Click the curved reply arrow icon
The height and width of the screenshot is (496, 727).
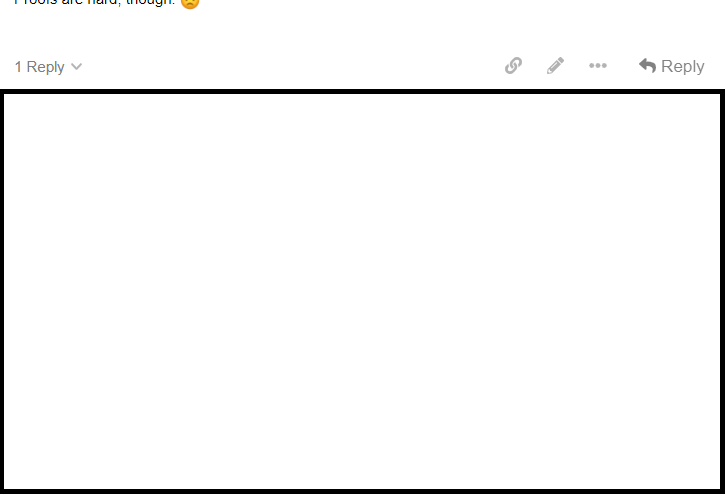[647, 66]
